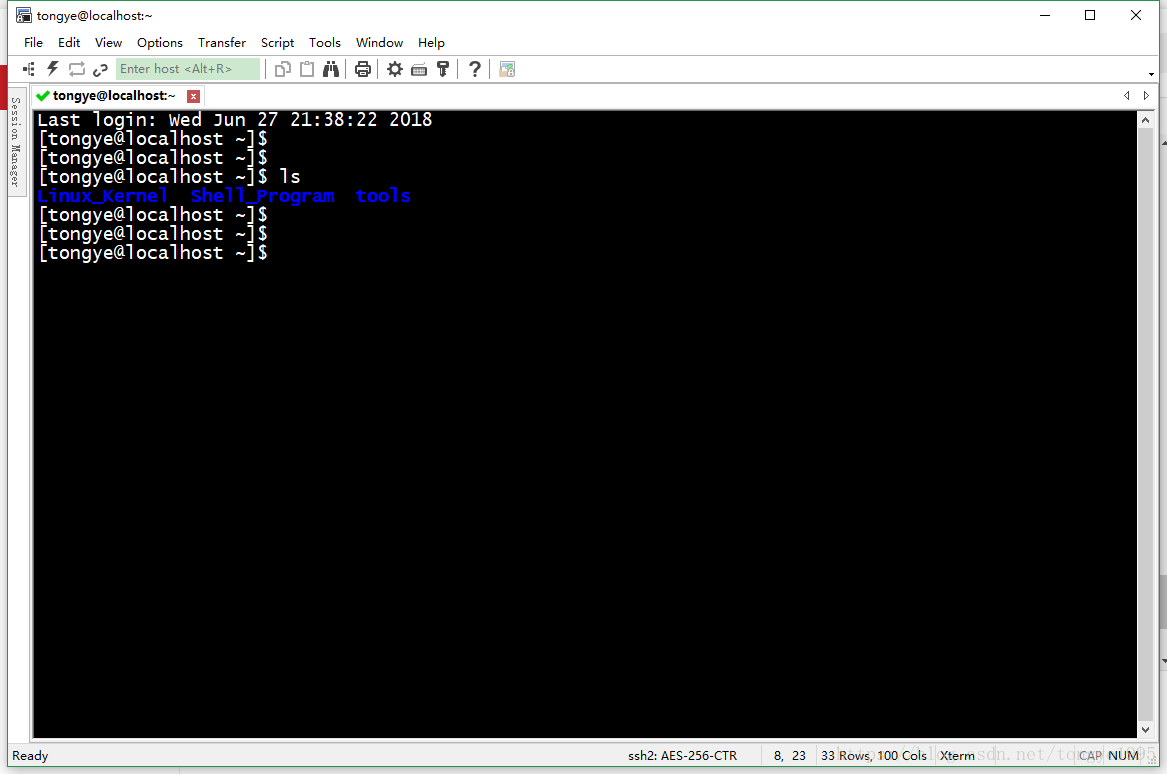Open the Script menu

(x=278, y=42)
